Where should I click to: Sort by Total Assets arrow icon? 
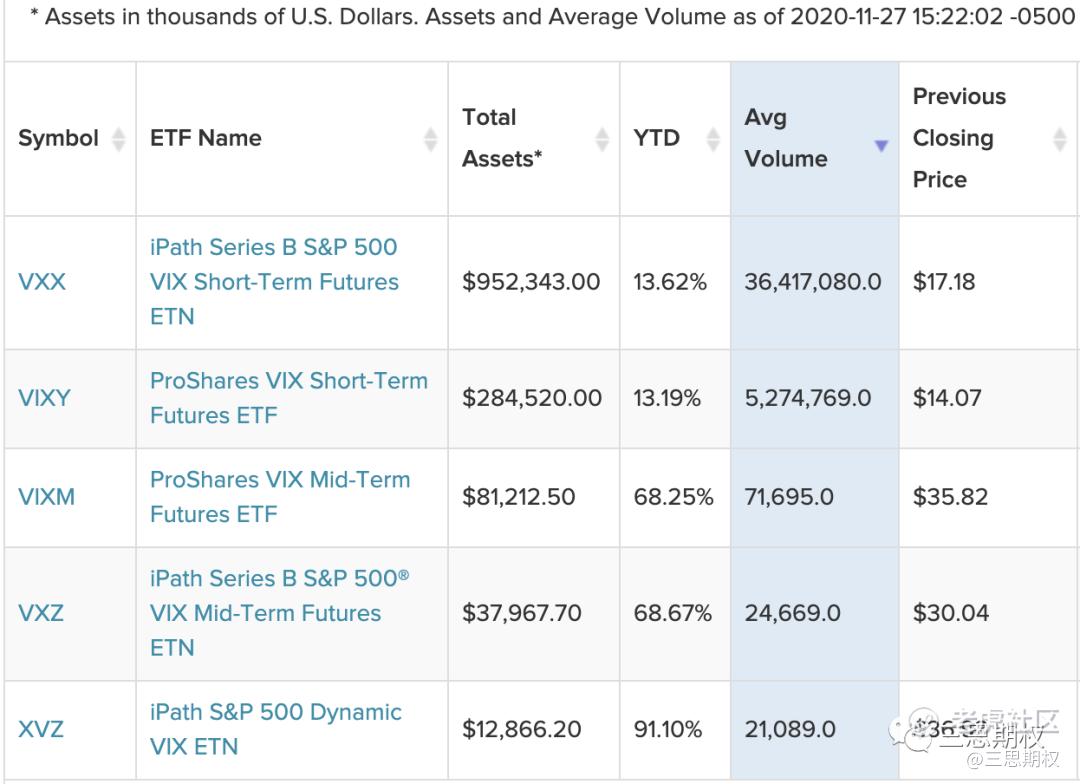[603, 139]
